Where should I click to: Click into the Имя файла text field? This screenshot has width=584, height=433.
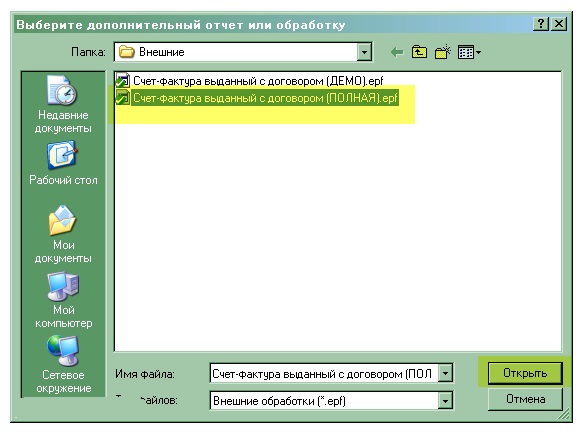click(324, 373)
